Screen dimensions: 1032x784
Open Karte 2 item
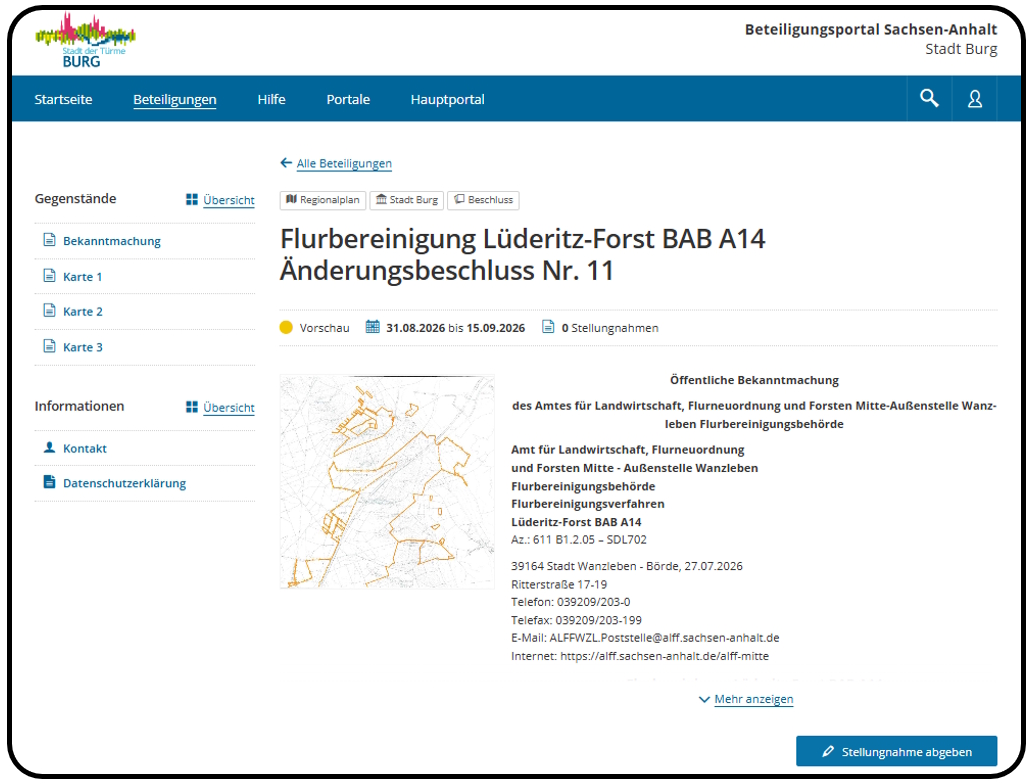coord(83,311)
